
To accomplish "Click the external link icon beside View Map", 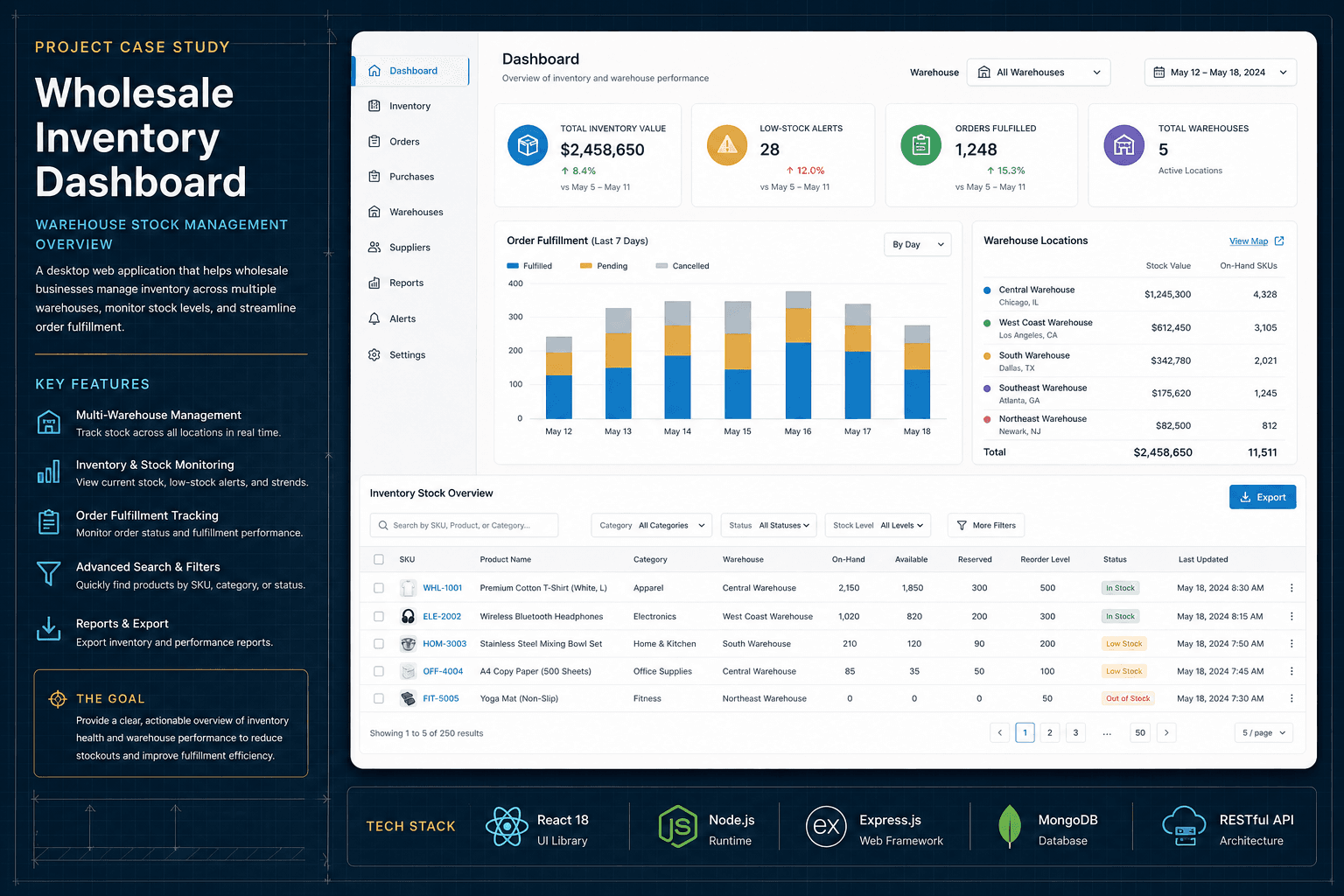I will click(x=1279, y=241).
